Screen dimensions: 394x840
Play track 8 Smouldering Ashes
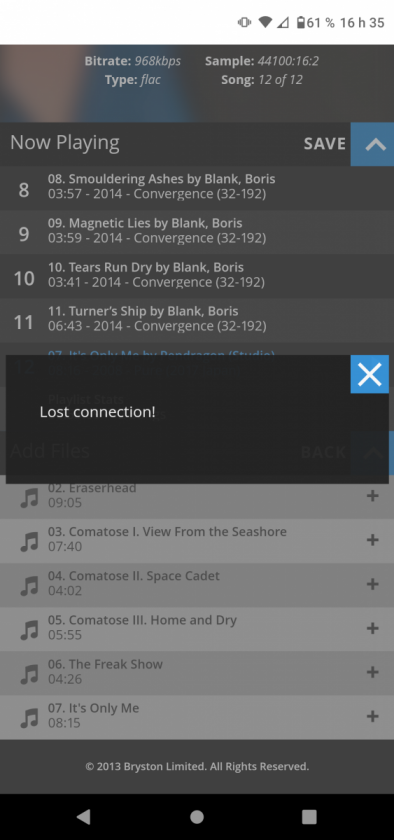[197, 188]
